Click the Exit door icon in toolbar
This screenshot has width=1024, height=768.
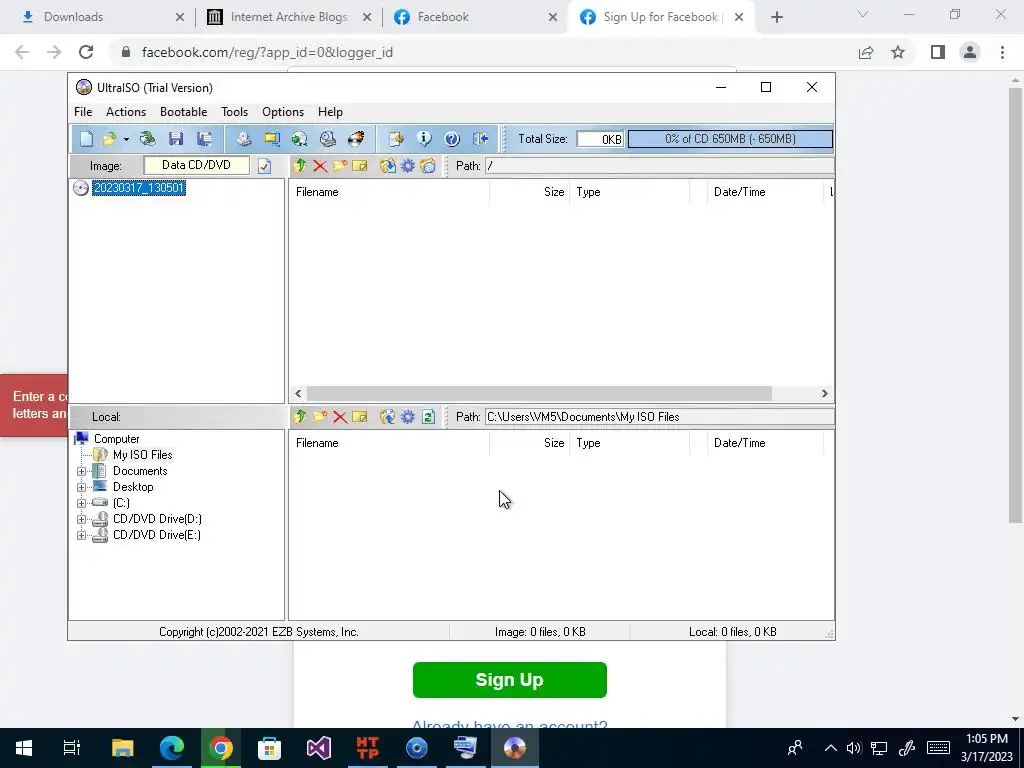480,138
